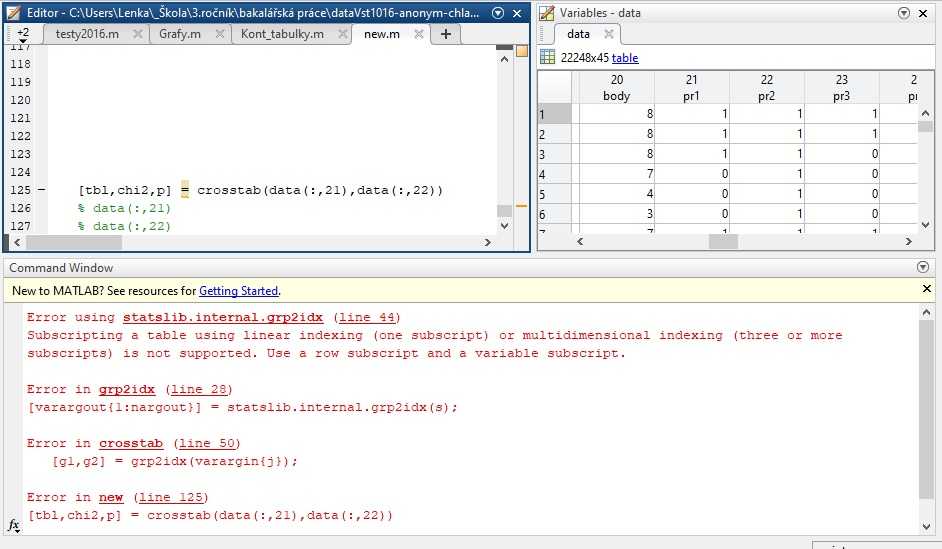
Task: Open the 'table' class link
Action: 625,58
